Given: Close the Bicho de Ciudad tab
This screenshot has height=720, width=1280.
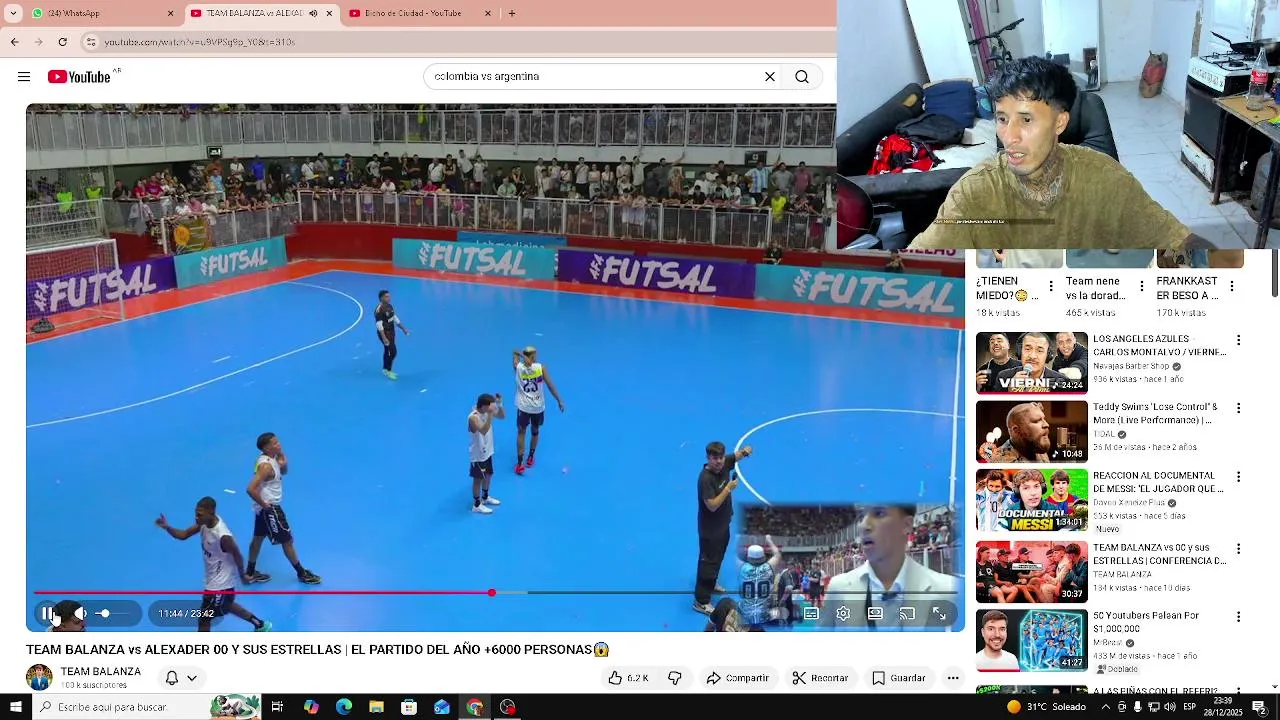Looking at the screenshot, I should point(488,14).
